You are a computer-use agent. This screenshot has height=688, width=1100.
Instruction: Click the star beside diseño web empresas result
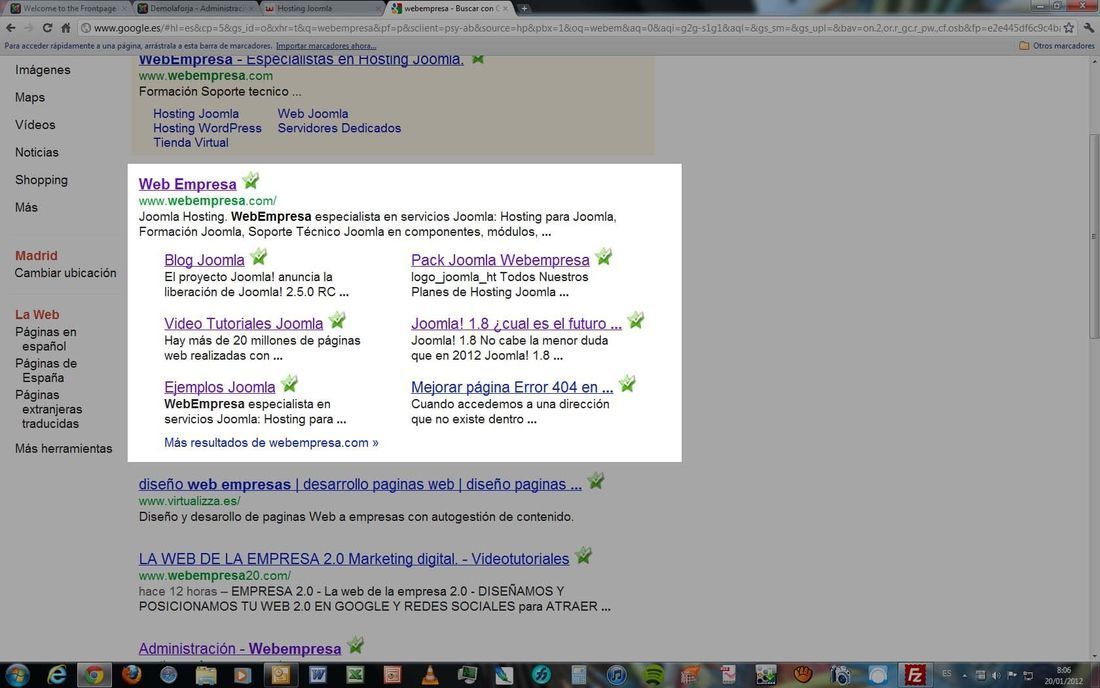pos(596,481)
